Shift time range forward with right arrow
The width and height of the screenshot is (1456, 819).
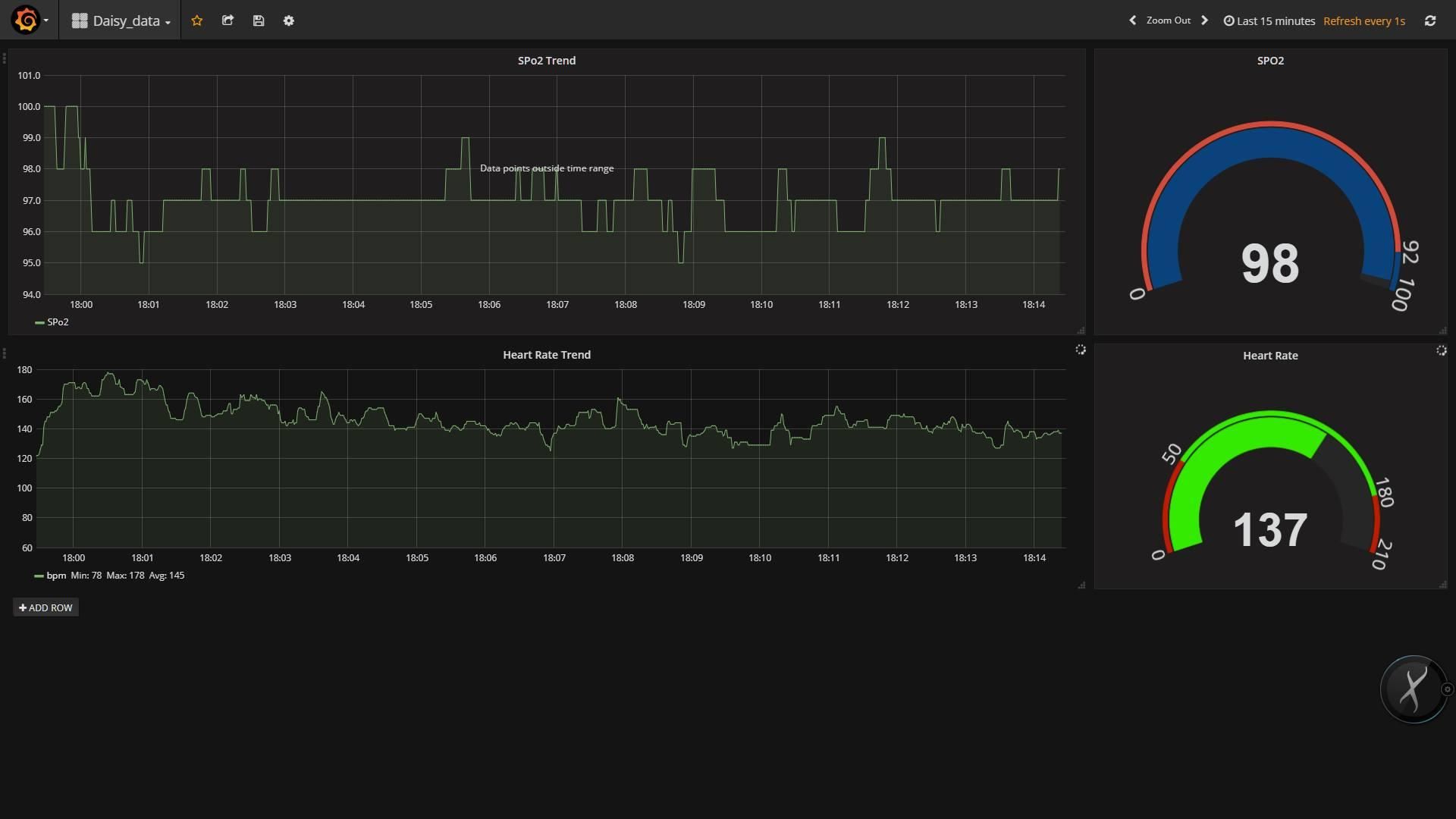click(x=1204, y=20)
